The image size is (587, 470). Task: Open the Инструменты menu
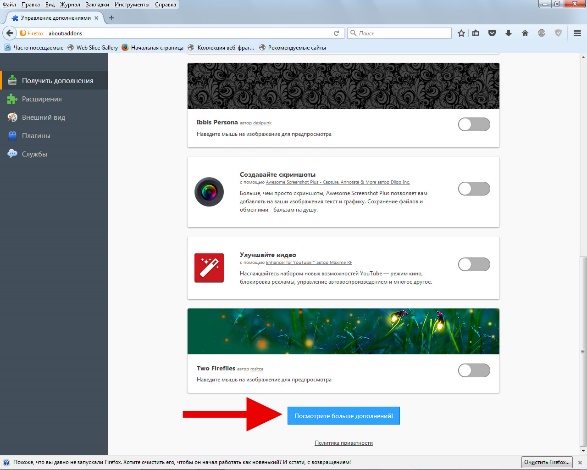tap(131, 4)
